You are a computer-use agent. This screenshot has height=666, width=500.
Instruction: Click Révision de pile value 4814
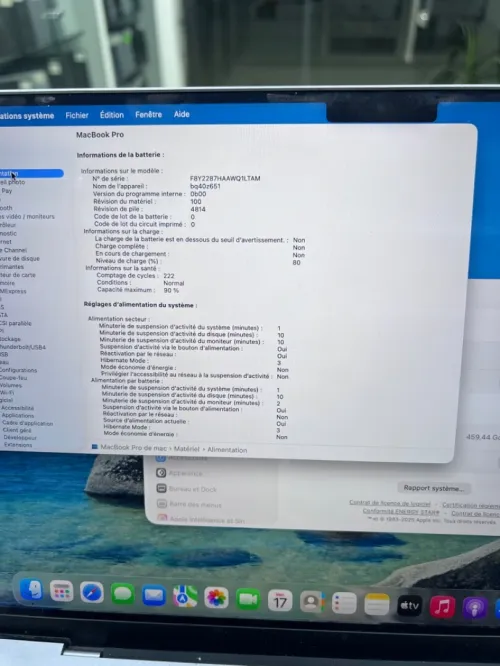point(198,209)
